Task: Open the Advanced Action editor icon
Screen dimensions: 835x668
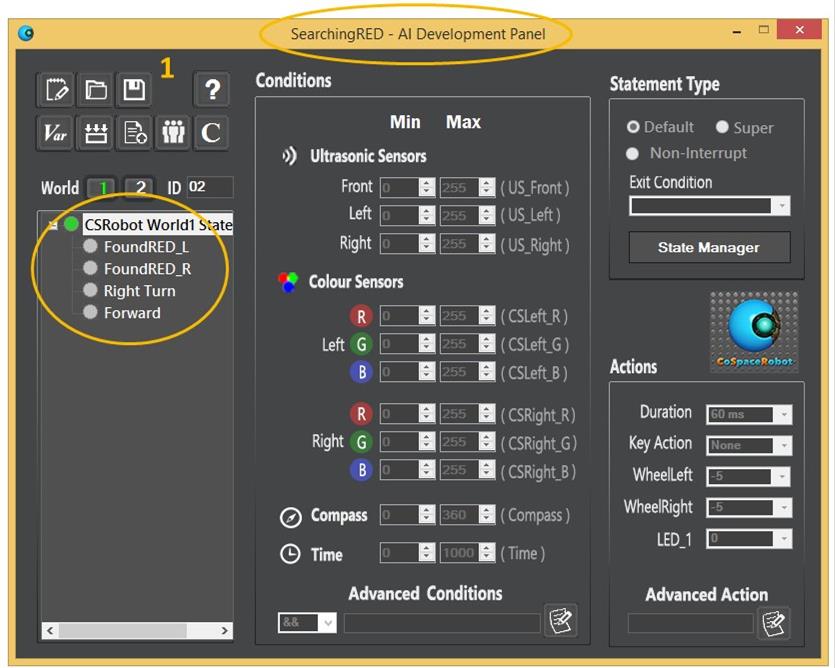Action: tap(773, 622)
